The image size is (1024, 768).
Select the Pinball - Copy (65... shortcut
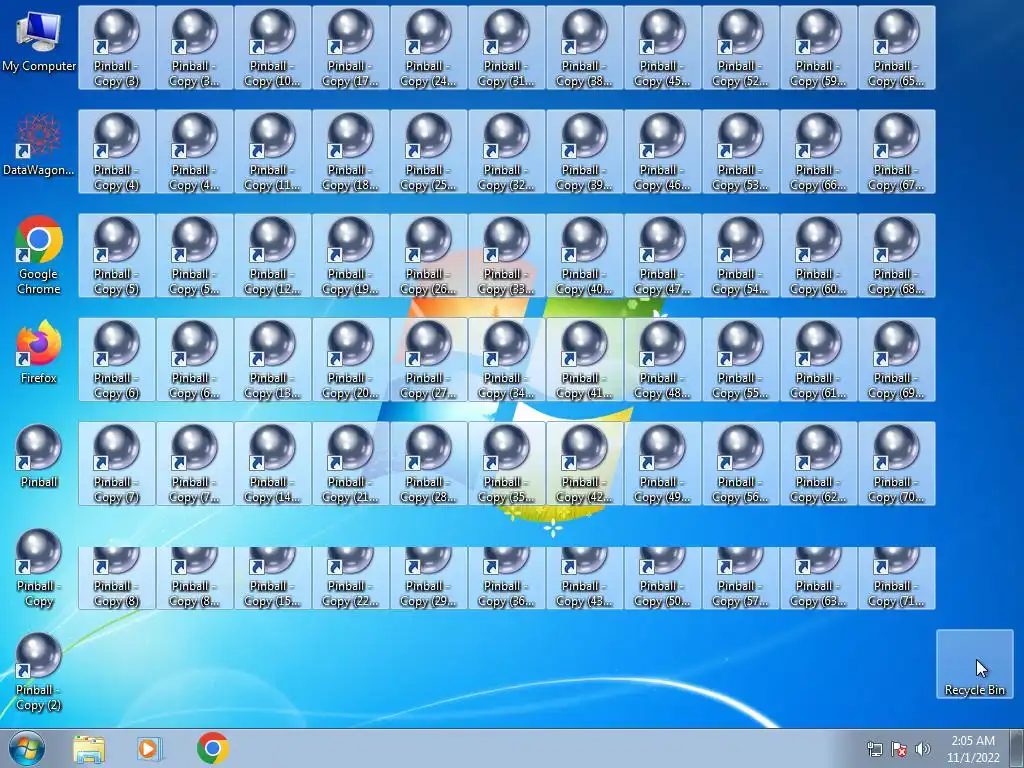pyautogui.click(x=897, y=48)
